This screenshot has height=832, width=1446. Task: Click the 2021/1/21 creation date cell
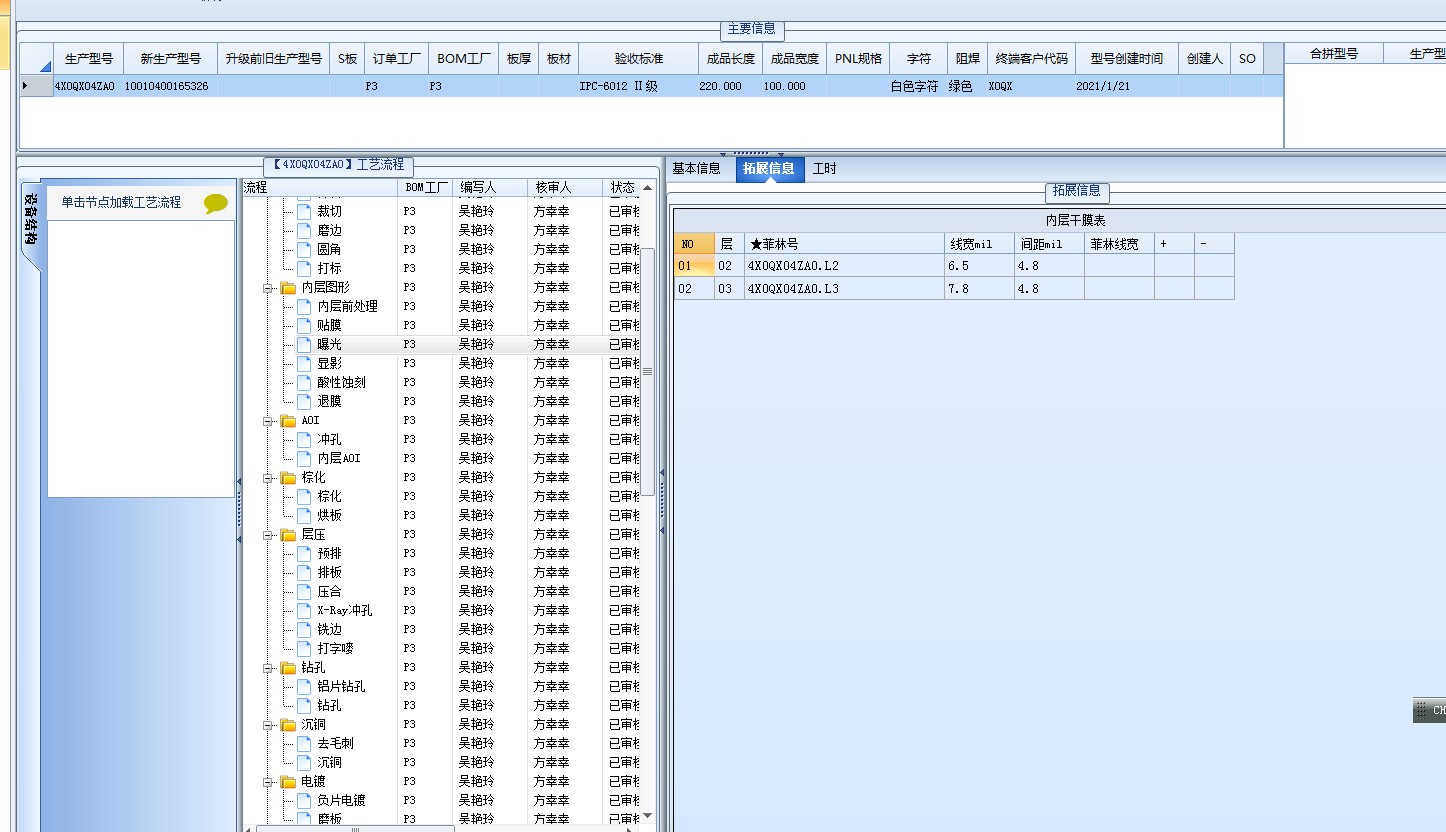[1127, 87]
